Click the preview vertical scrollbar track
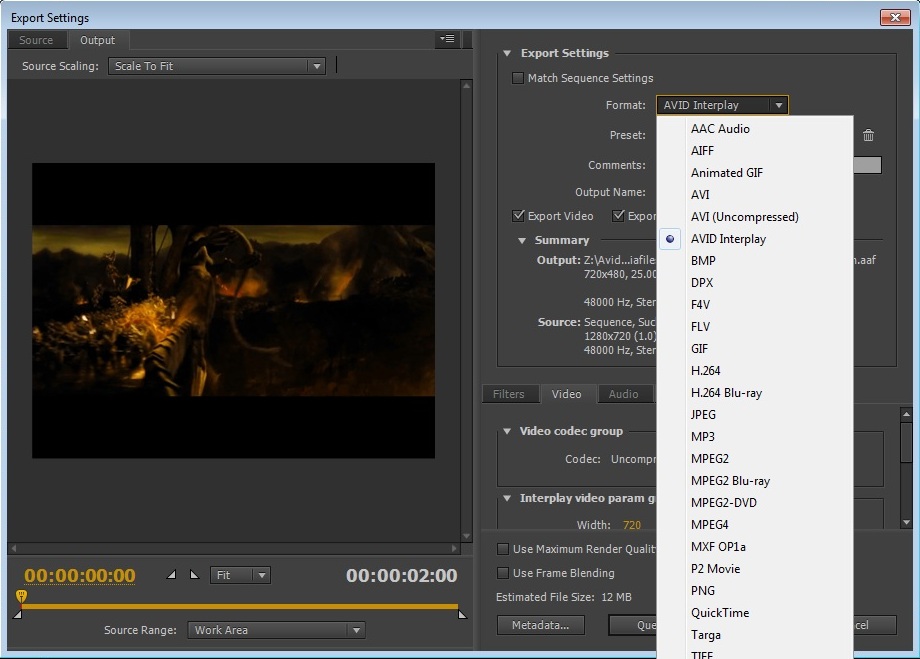Screen dimensions: 920x659 pyautogui.click(x=466, y=310)
